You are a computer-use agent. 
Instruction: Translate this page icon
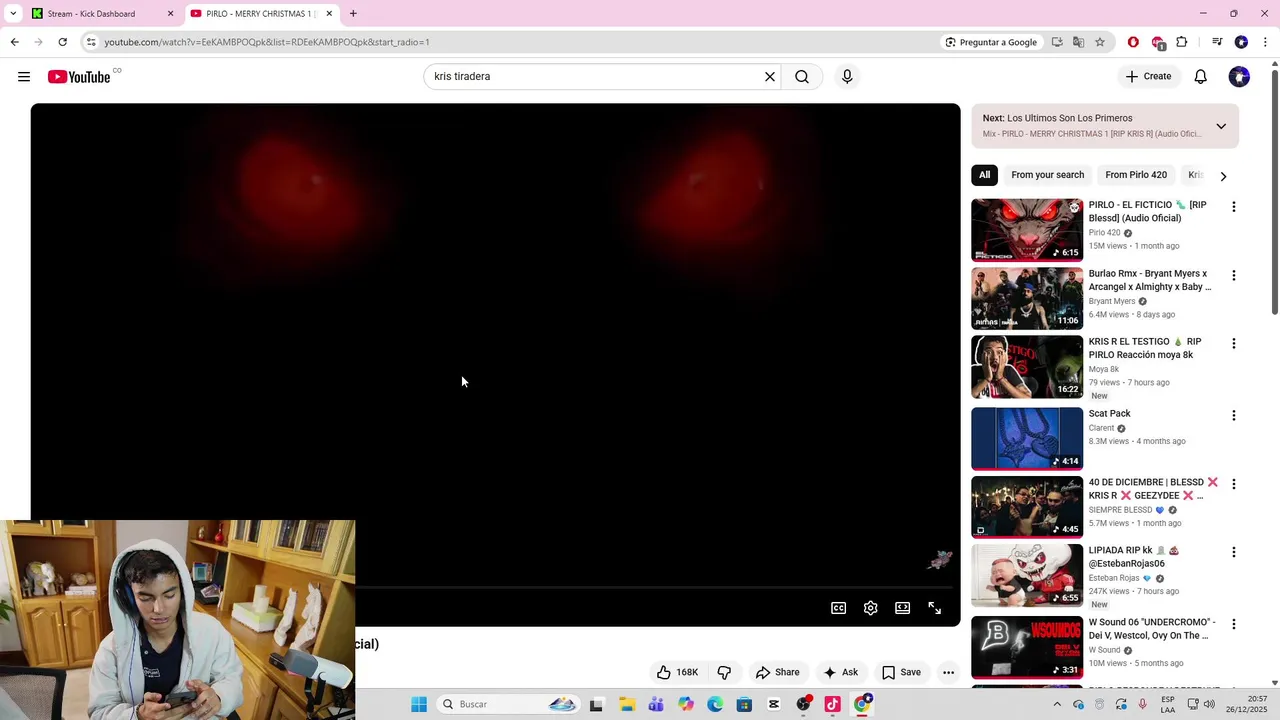(x=1078, y=42)
